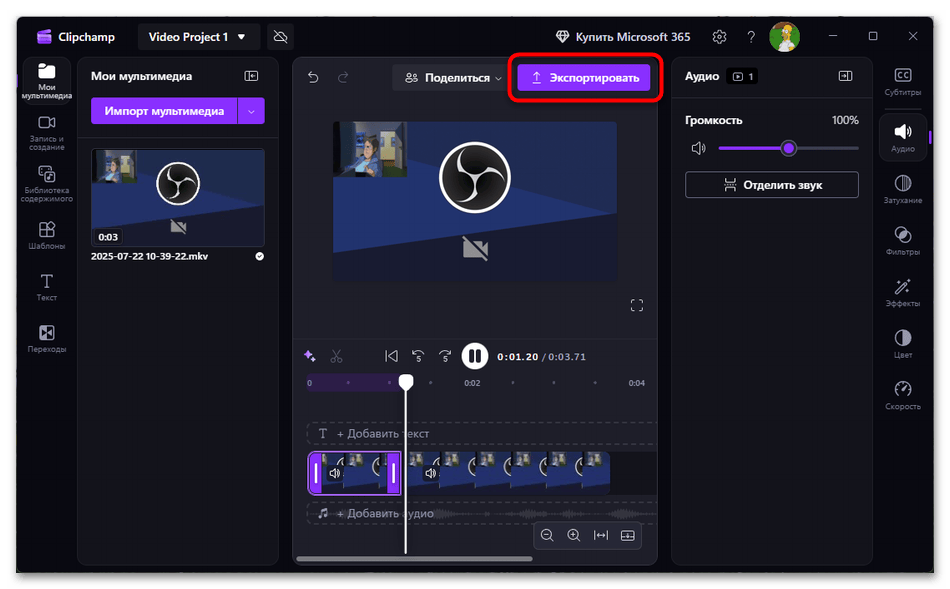The height and width of the screenshot is (589, 950).
Task: Open the My Media sidebar tab
Action: [47, 81]
